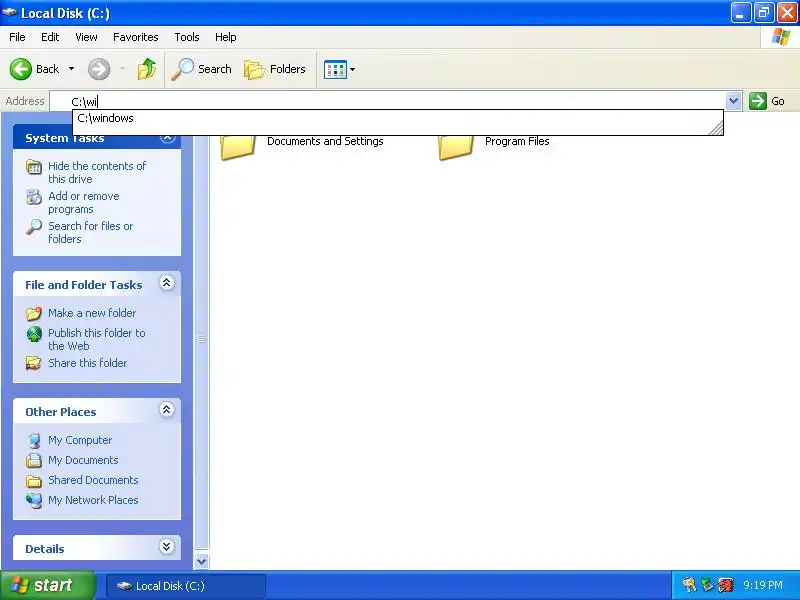Click the greyed Forward arrow button

point(98,69)
